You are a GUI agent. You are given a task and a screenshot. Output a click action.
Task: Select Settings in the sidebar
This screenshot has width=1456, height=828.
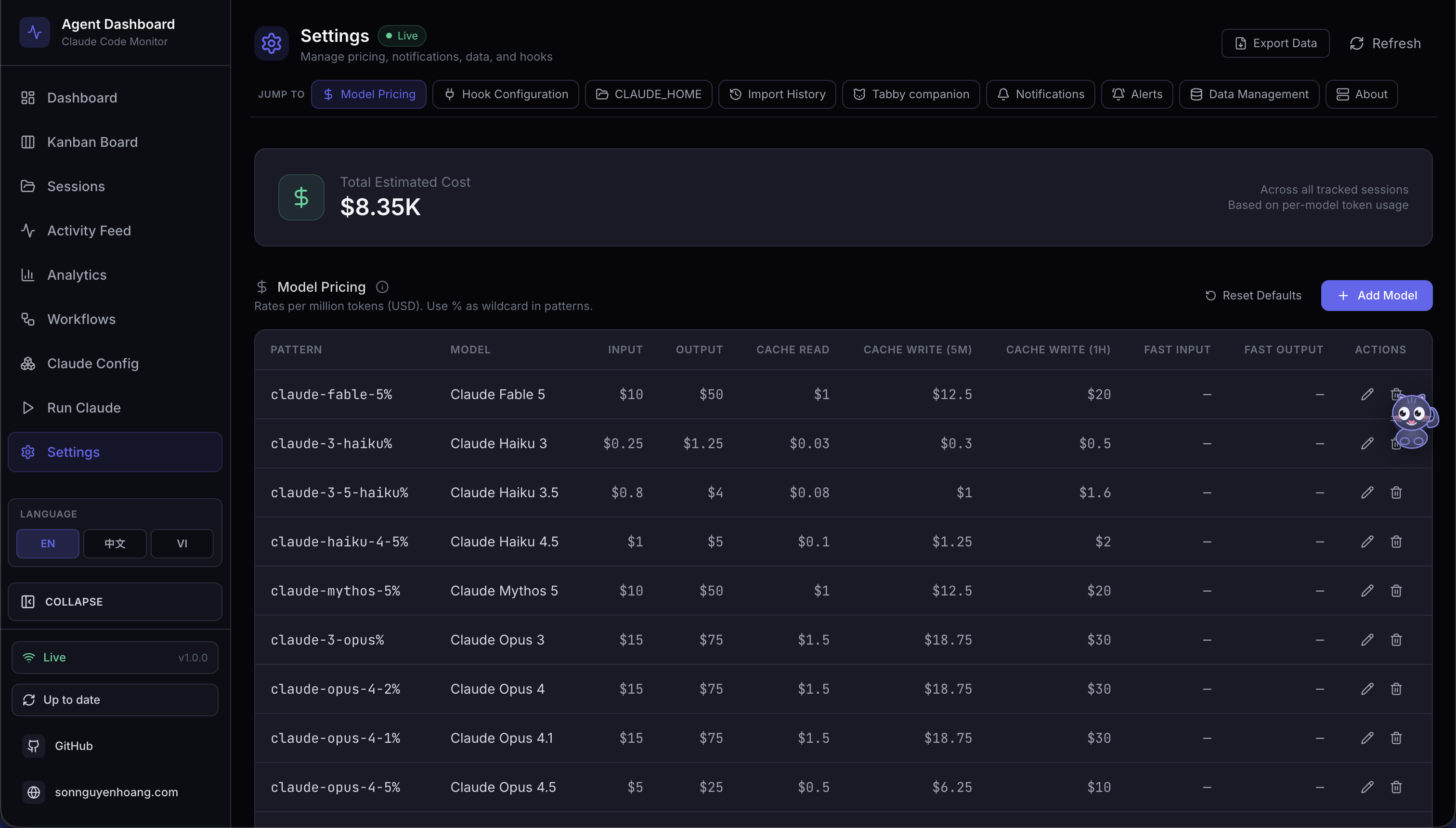click(115, 452)
